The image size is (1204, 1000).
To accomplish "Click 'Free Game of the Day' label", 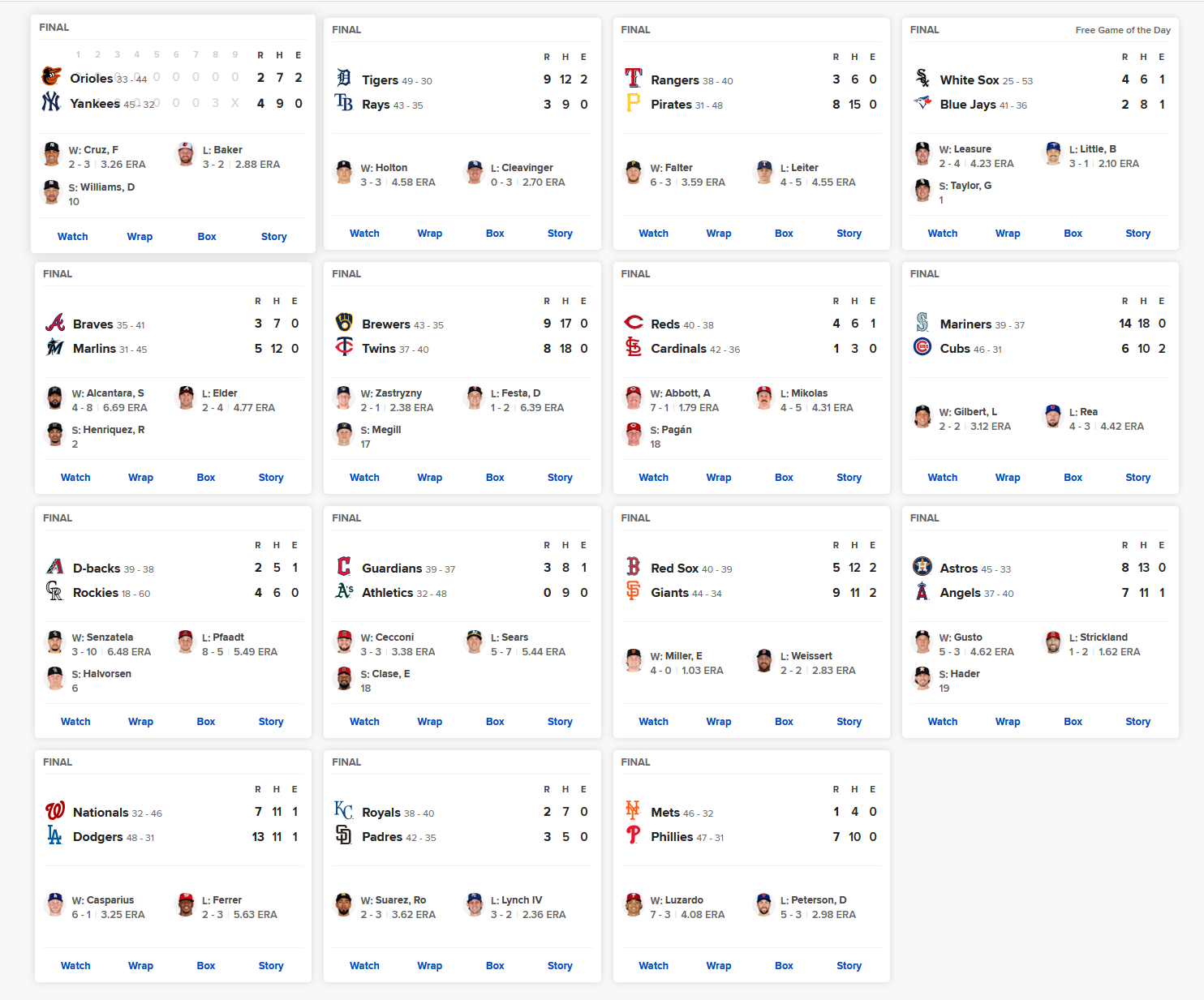I will (1123, 30).
